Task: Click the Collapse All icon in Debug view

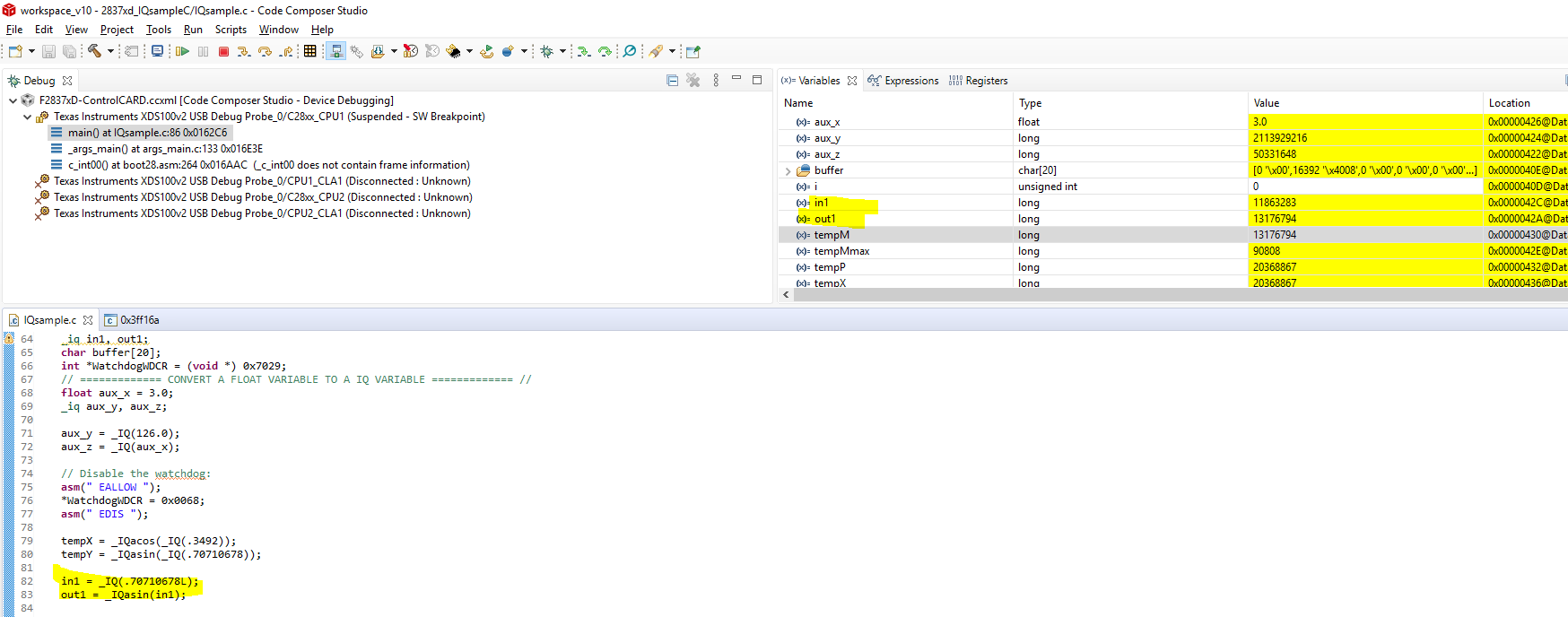Action: pyautogui.click(x=672, y=81)
